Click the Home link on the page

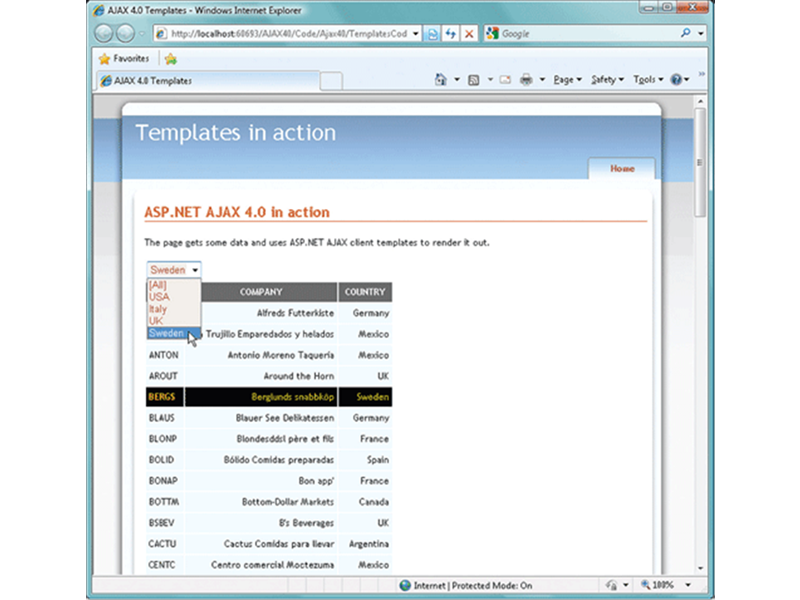[x=622, y=168]
